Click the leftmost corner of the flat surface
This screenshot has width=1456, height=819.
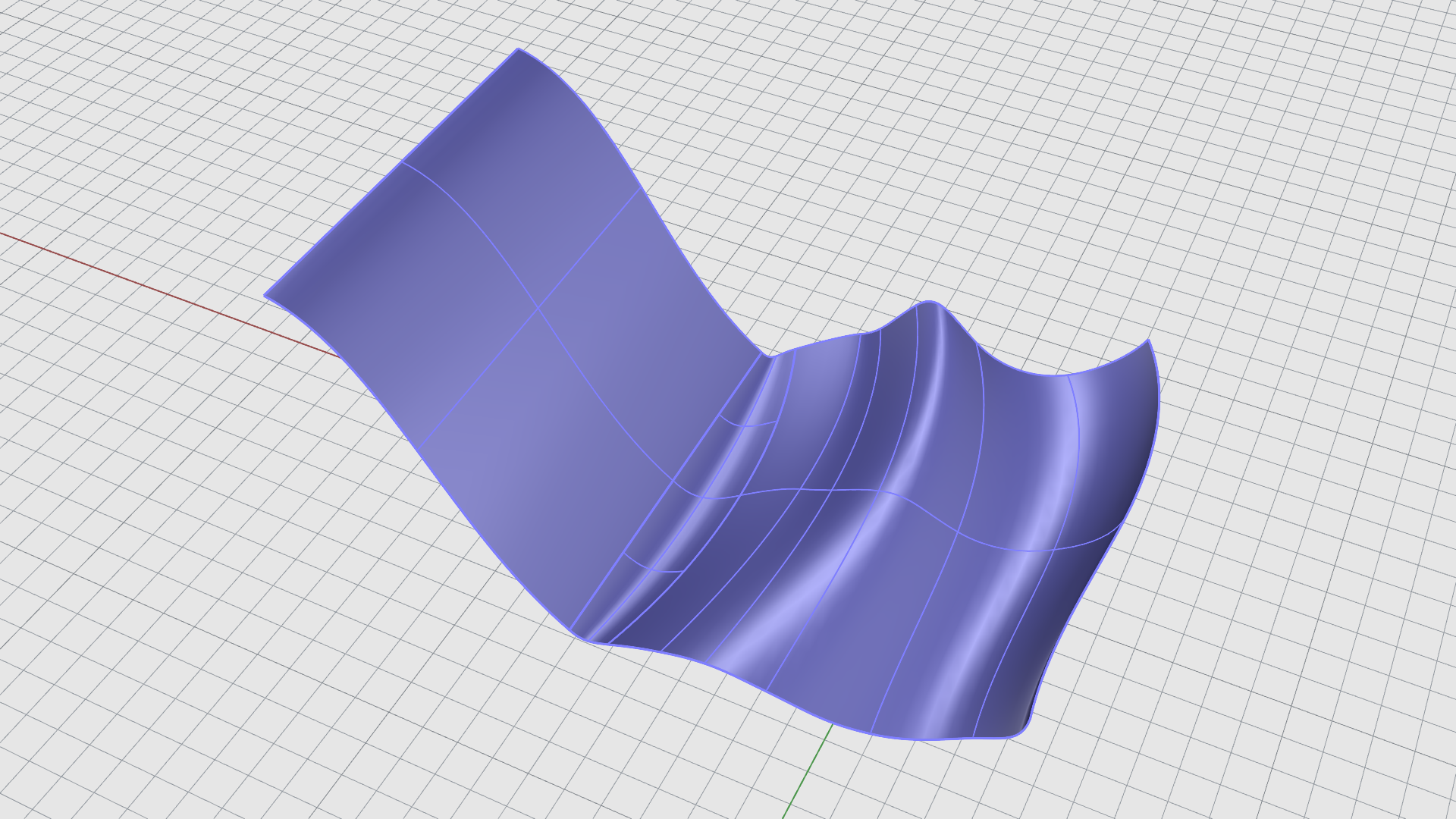(265, 296)
